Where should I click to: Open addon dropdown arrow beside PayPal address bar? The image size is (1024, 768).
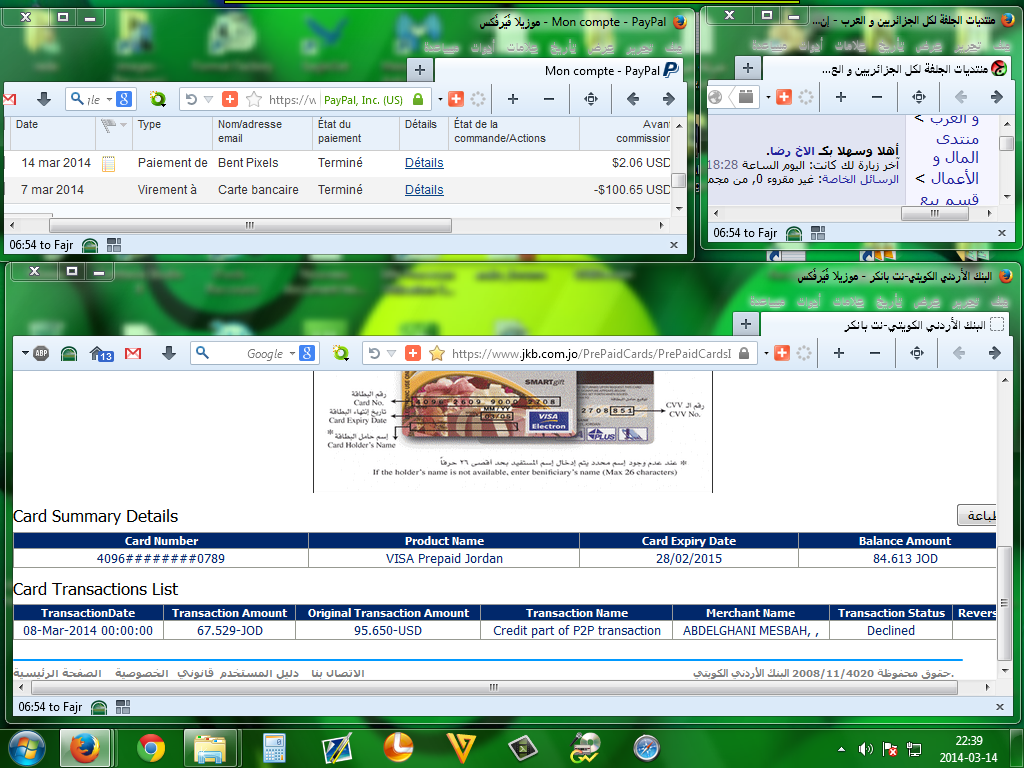coord(440,99)
